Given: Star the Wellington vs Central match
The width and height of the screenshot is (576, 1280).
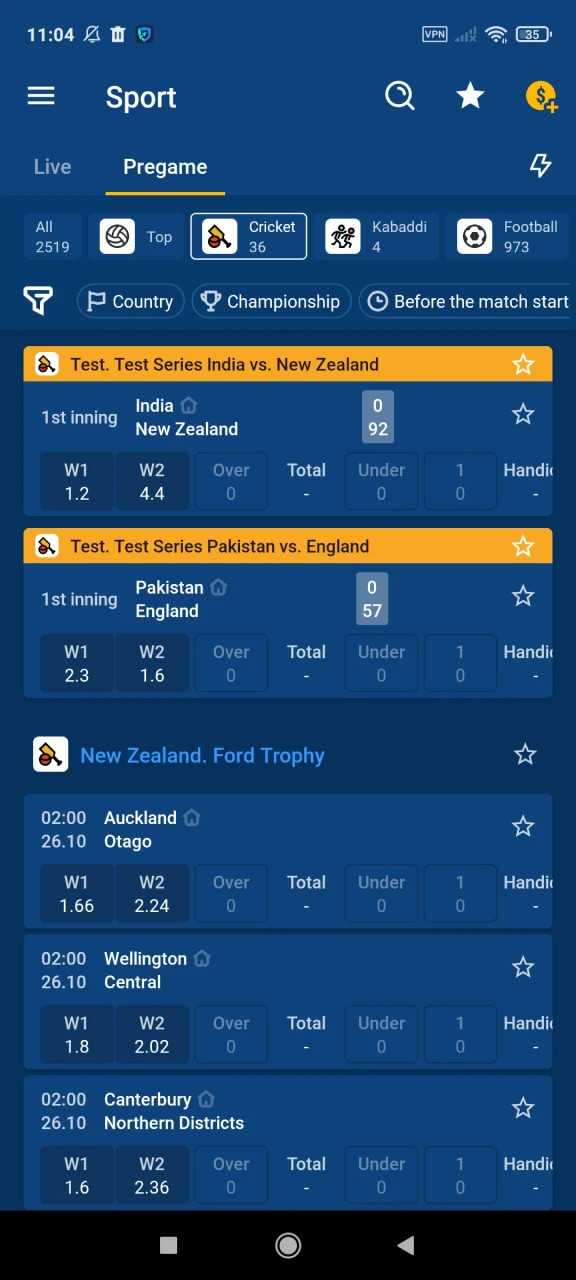Looking at the screenshot, I should coord(523,967).
